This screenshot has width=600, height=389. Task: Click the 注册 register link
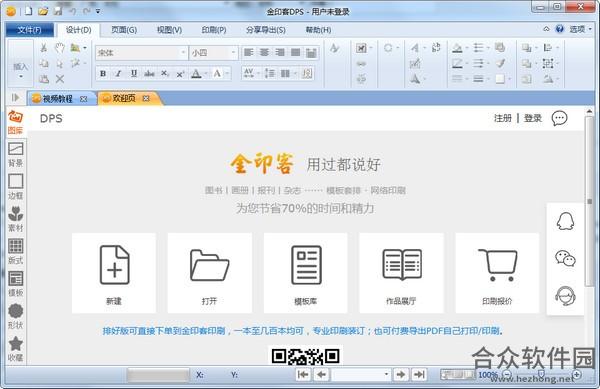coord(502,118)
